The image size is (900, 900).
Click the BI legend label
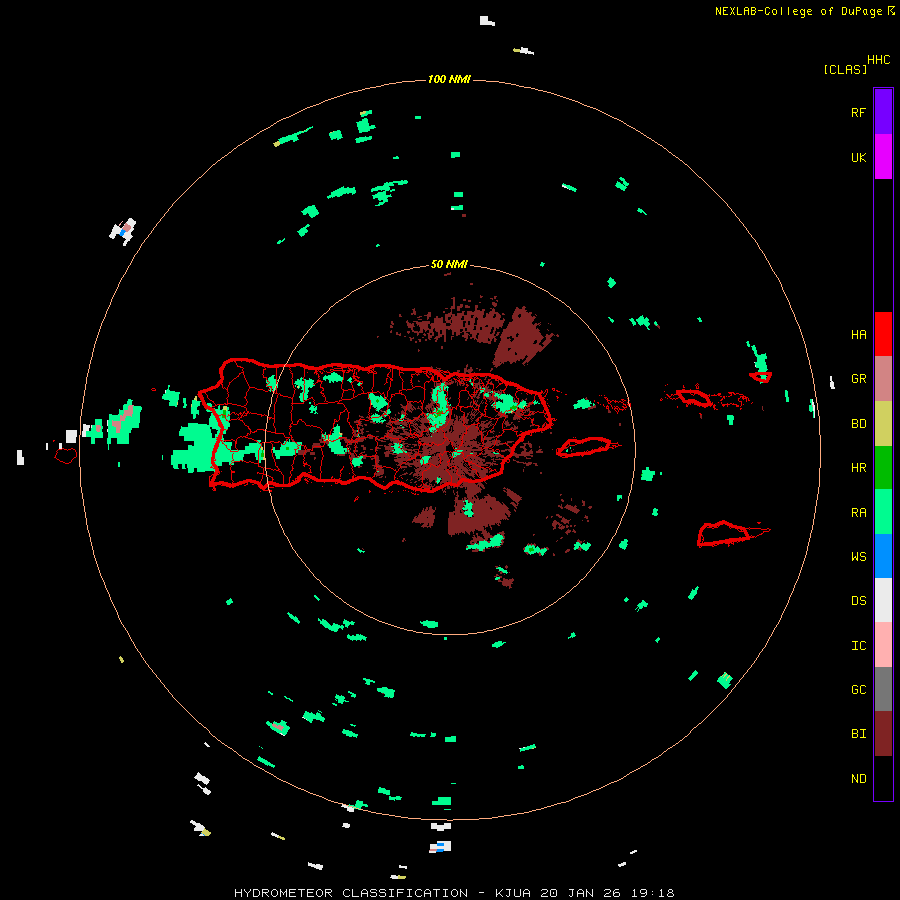858,734
